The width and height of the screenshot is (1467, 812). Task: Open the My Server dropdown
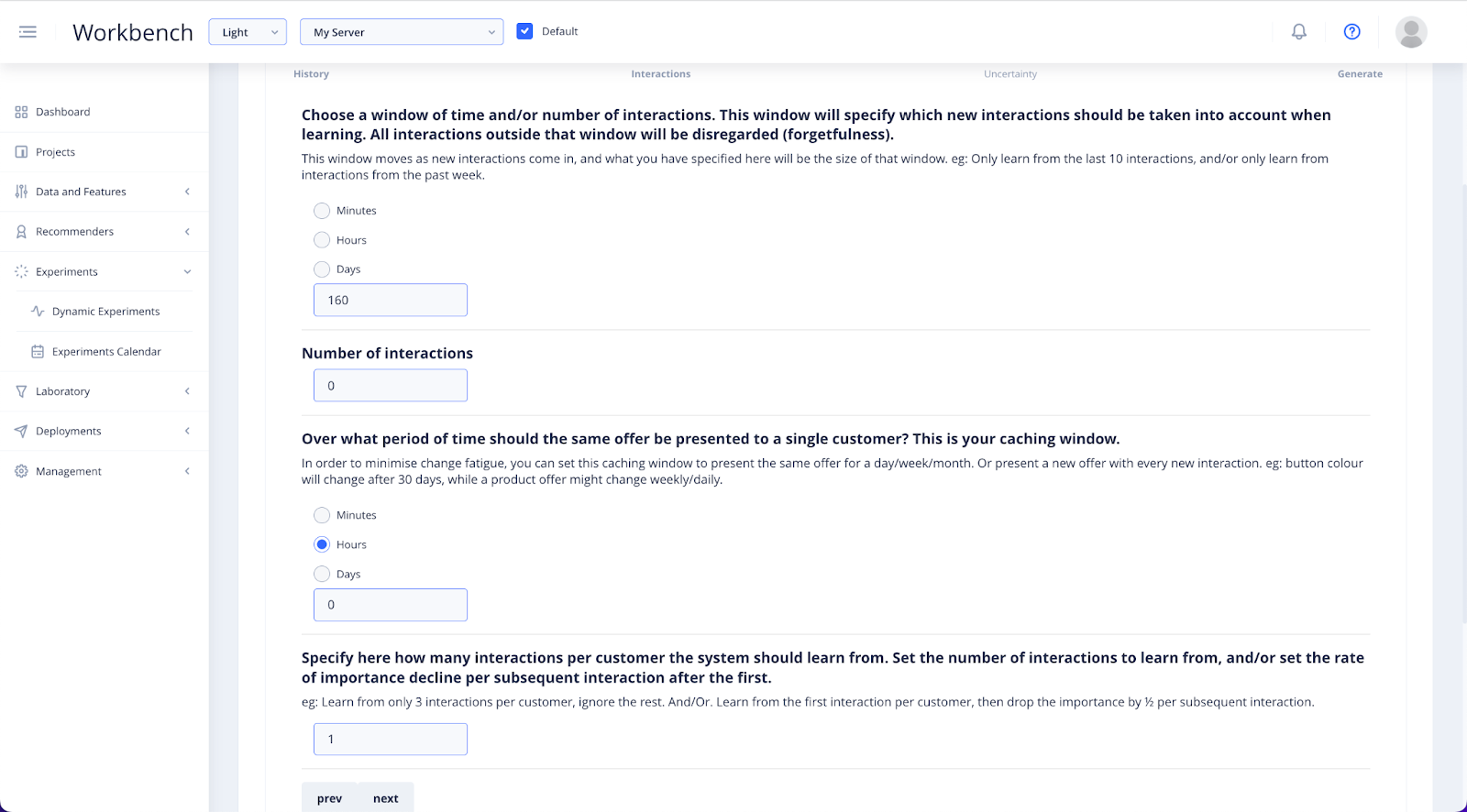[x=402, y=32]
